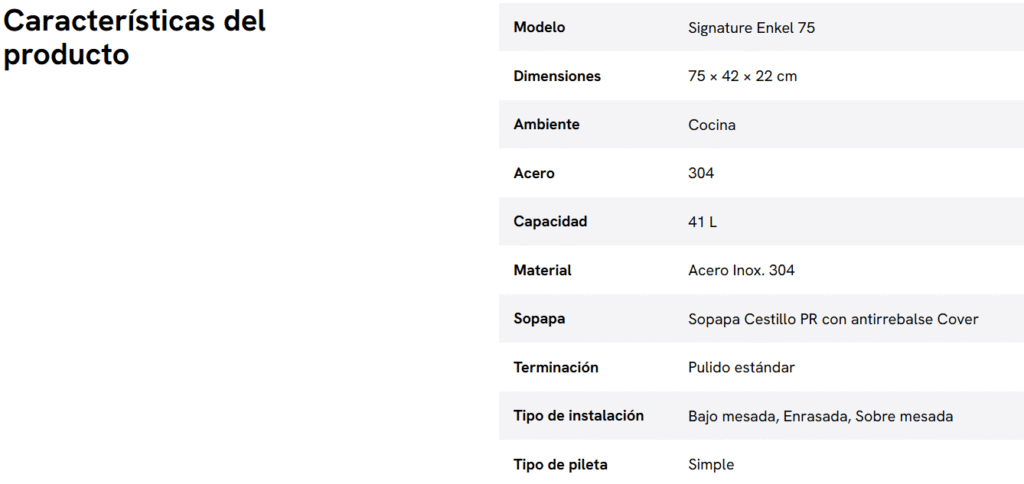This screenshot has height=484, width=1024.
Task: Click the Signature Enkel 75 value
Action: pos(751,28)
